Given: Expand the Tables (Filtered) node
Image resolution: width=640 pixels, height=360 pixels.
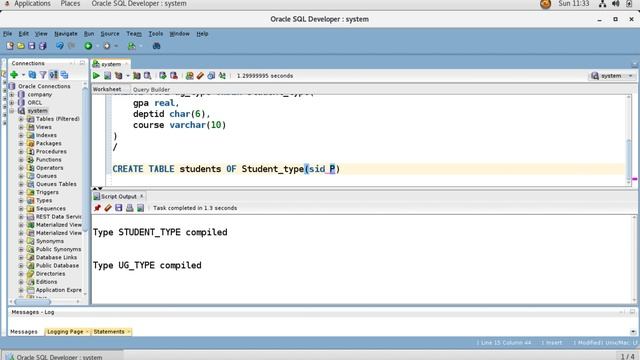Looking at the screenshot, I should tap(21, 119).
